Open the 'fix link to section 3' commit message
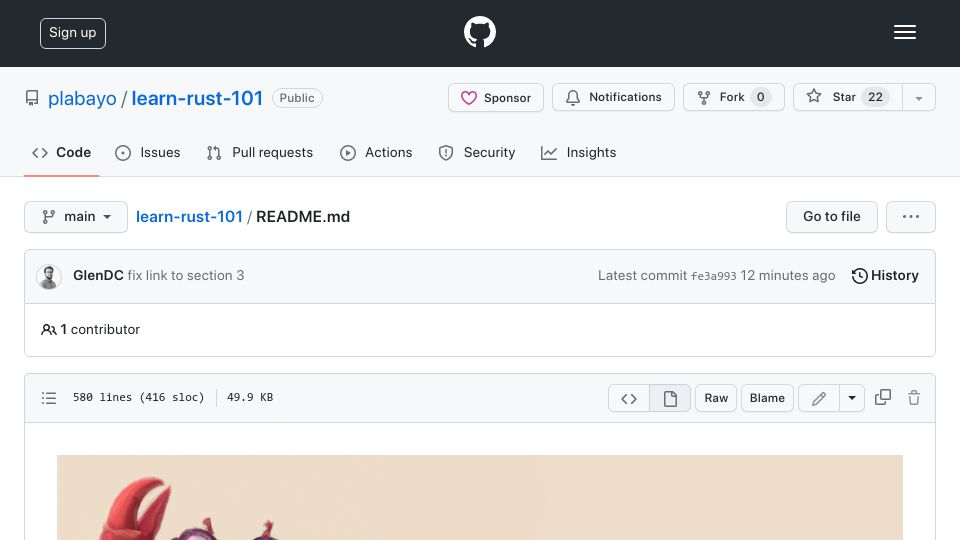The image size is (960, 540). 186,276
